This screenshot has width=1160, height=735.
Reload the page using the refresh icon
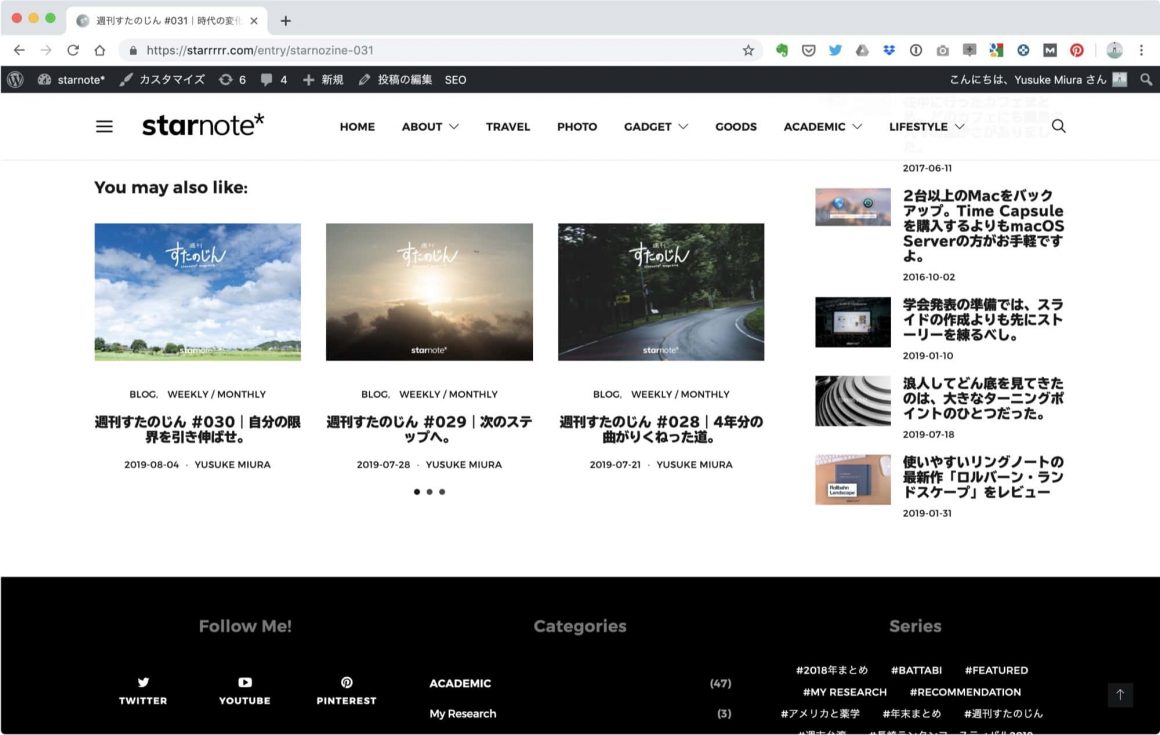point(73,50)
